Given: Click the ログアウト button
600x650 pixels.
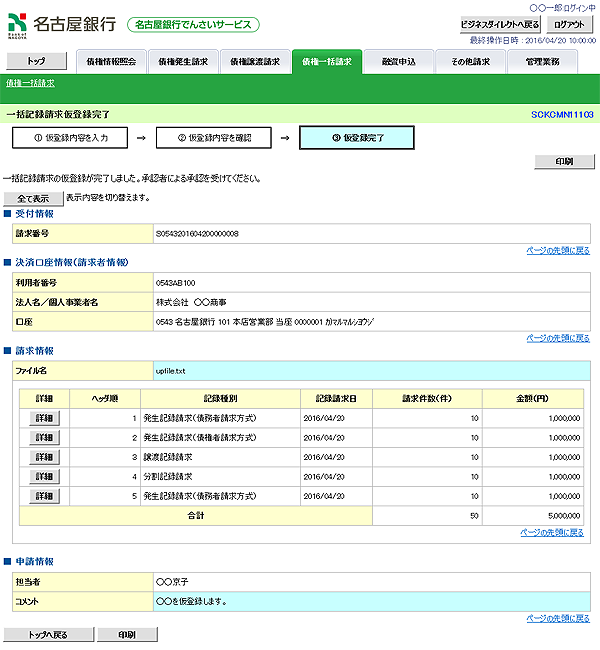Looking at the screenshot, I should click(569, 24).
